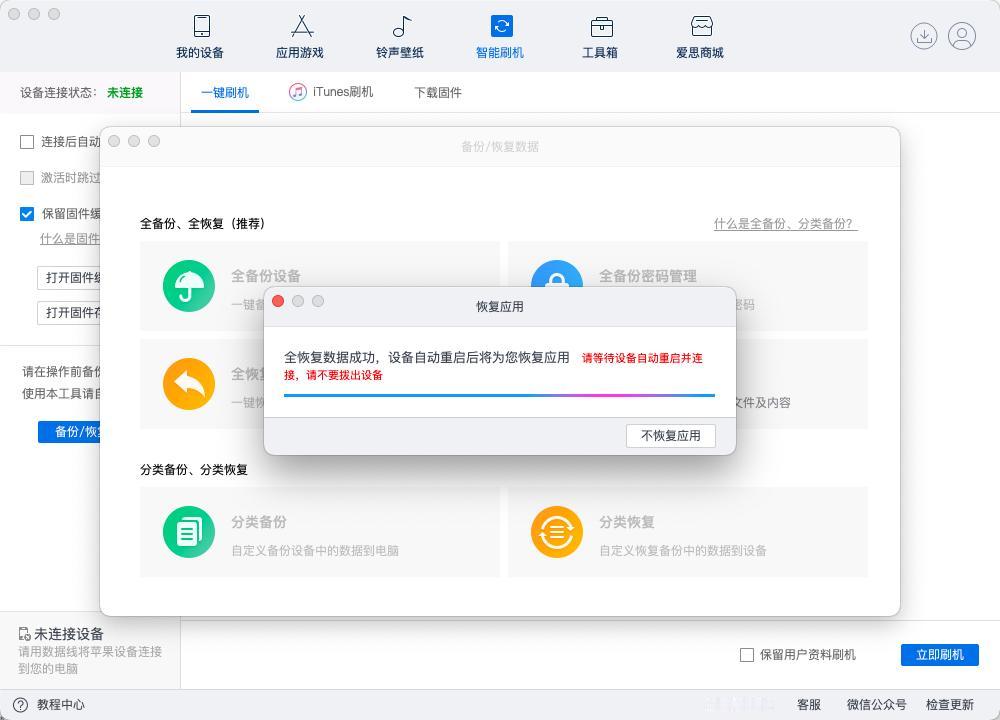1000x720 pixels.
Task: Open 什么是全备份、分类备份? link
Action: point(785,224)
